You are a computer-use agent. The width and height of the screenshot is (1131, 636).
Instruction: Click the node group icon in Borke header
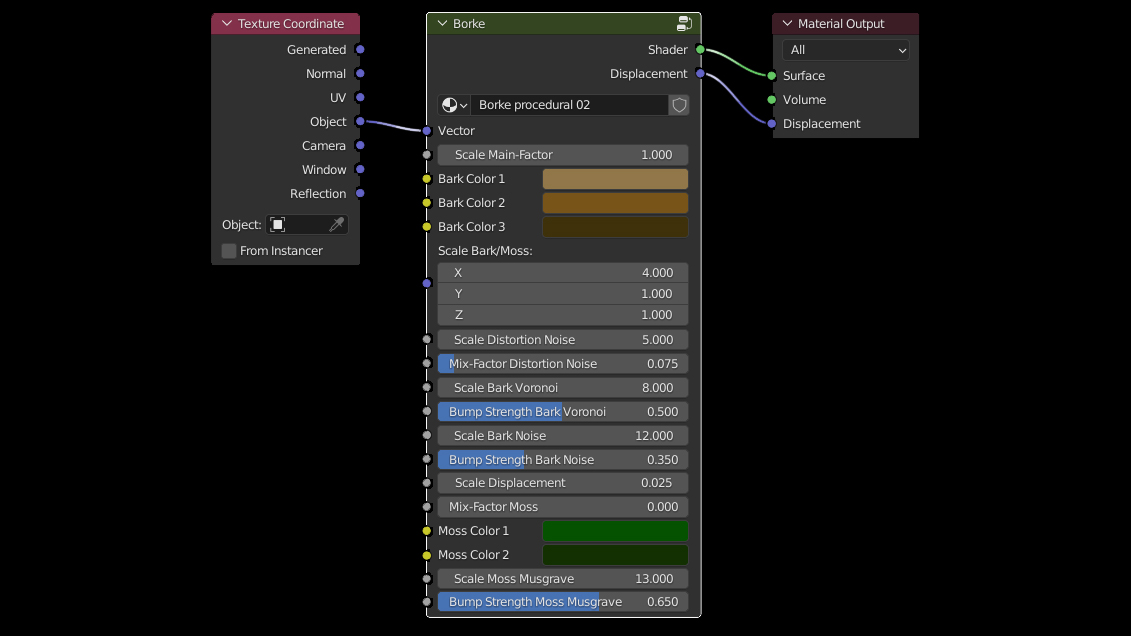(684, 24)
